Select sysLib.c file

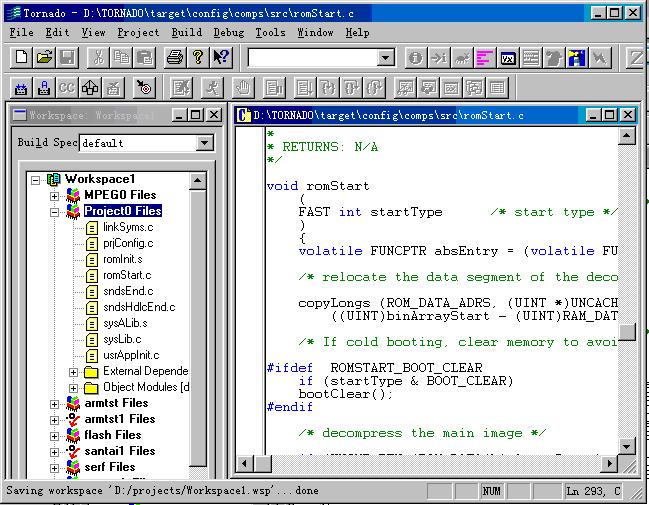pos(122,339)
